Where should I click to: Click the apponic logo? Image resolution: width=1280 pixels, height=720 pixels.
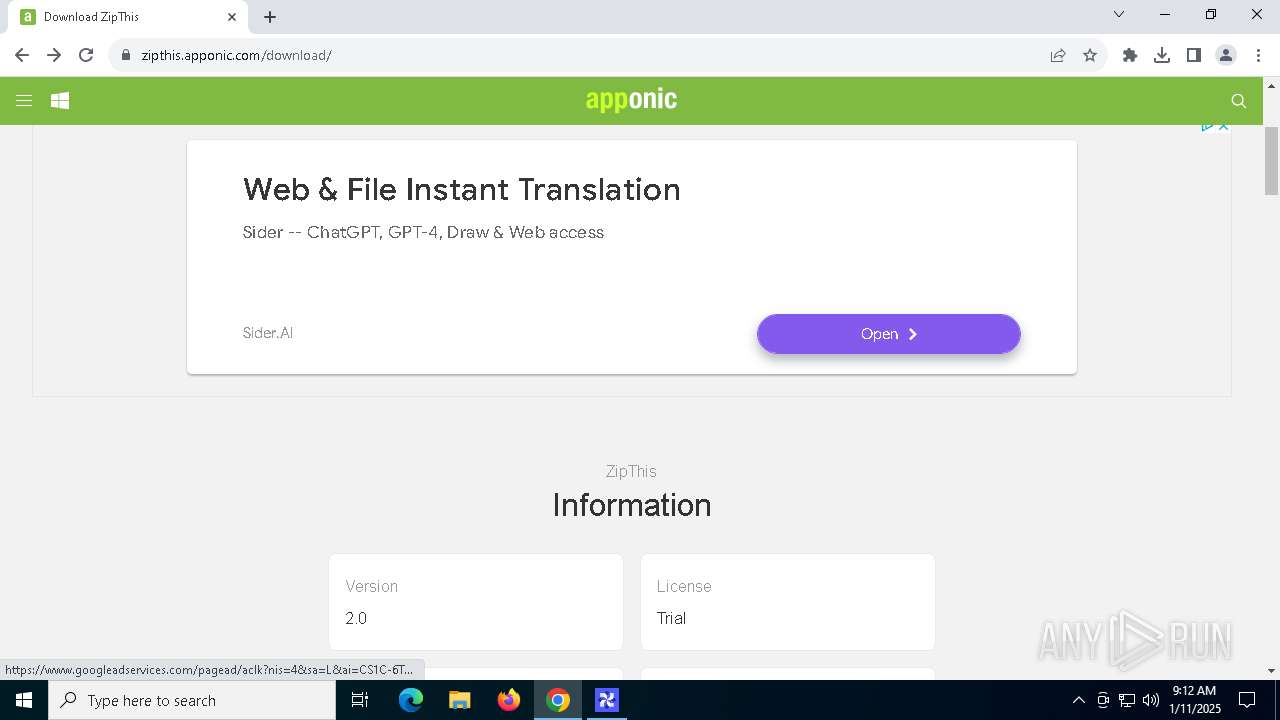click(631, 99)
